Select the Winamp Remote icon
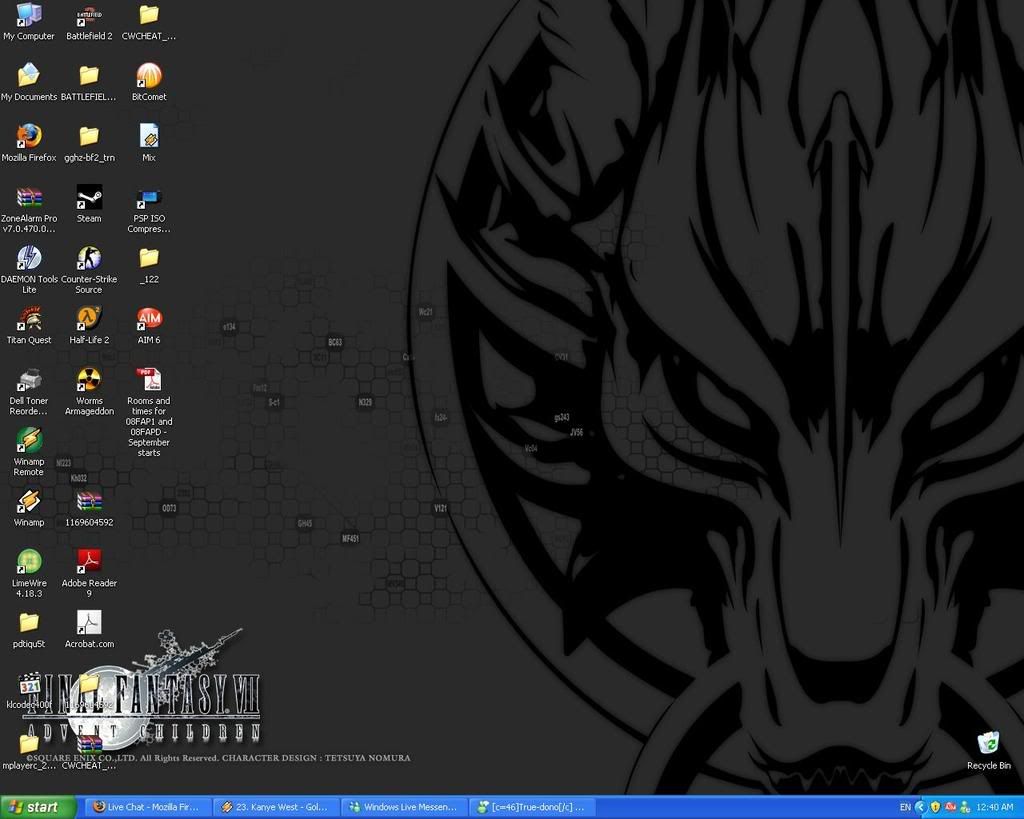The height and width of the screenshot is (819, 1024). [x=29, y=440]
